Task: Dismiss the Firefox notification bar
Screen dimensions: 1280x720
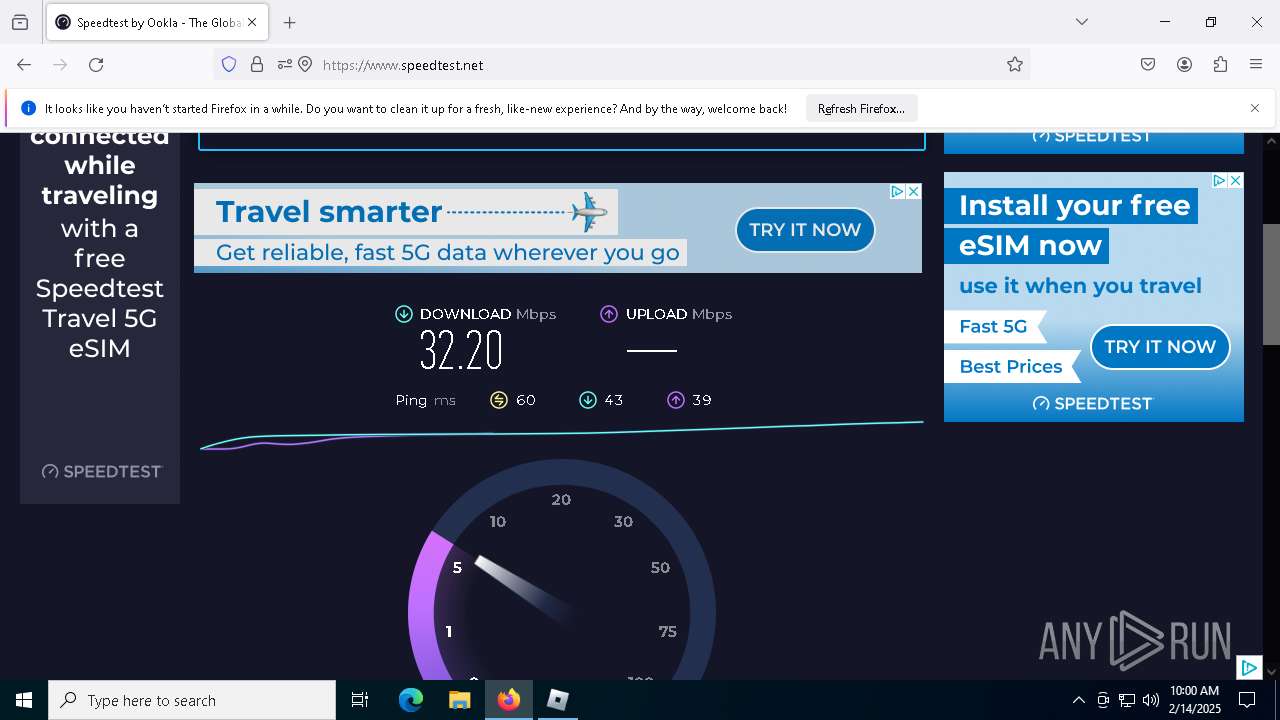Action: click(x=1255, y=108)
